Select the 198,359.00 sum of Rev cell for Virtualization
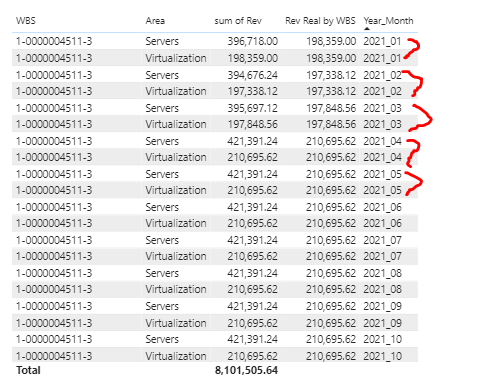Viewport: 484px width, 391px height. coord(253,58)
